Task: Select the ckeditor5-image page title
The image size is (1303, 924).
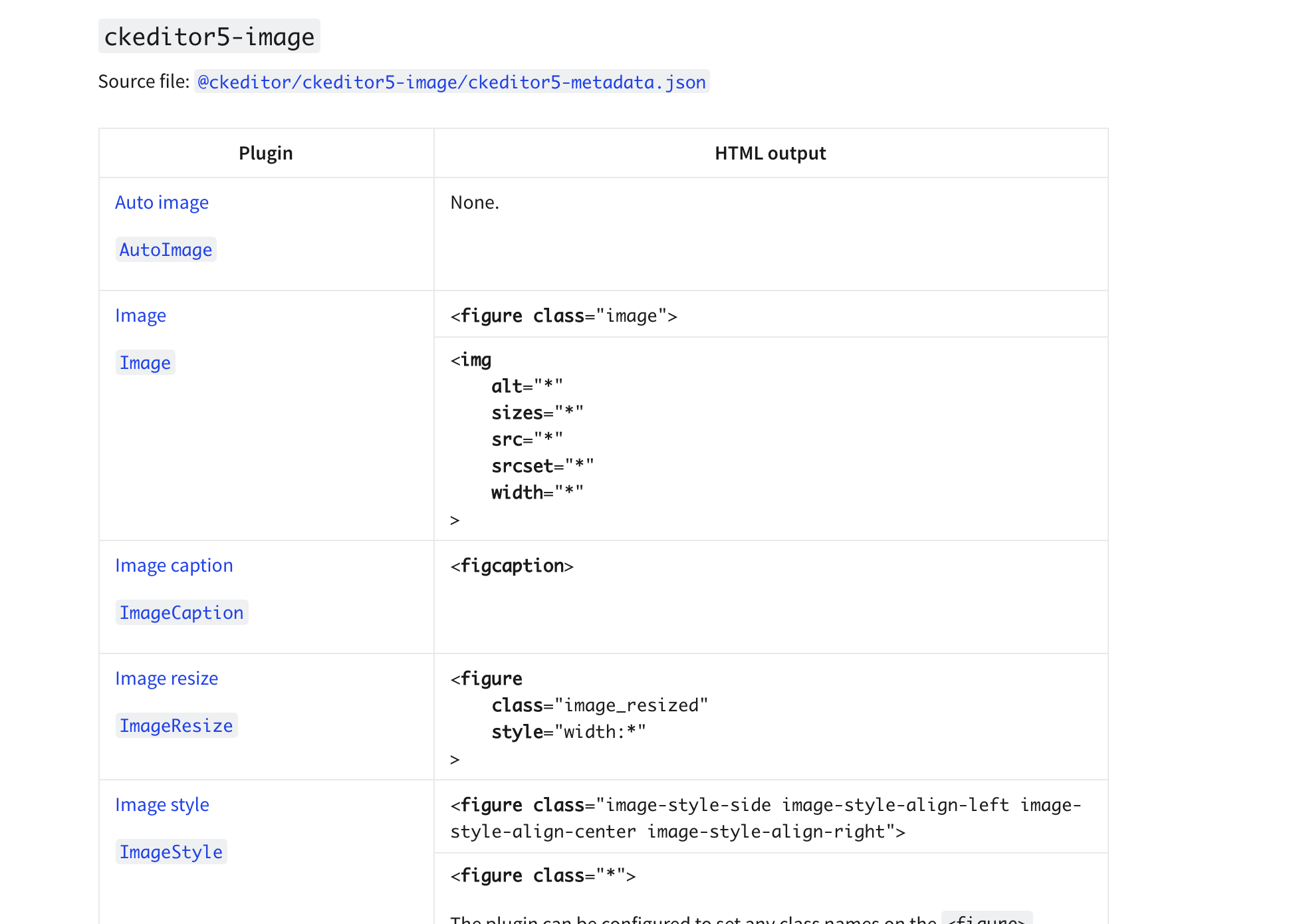Action: 209,36
